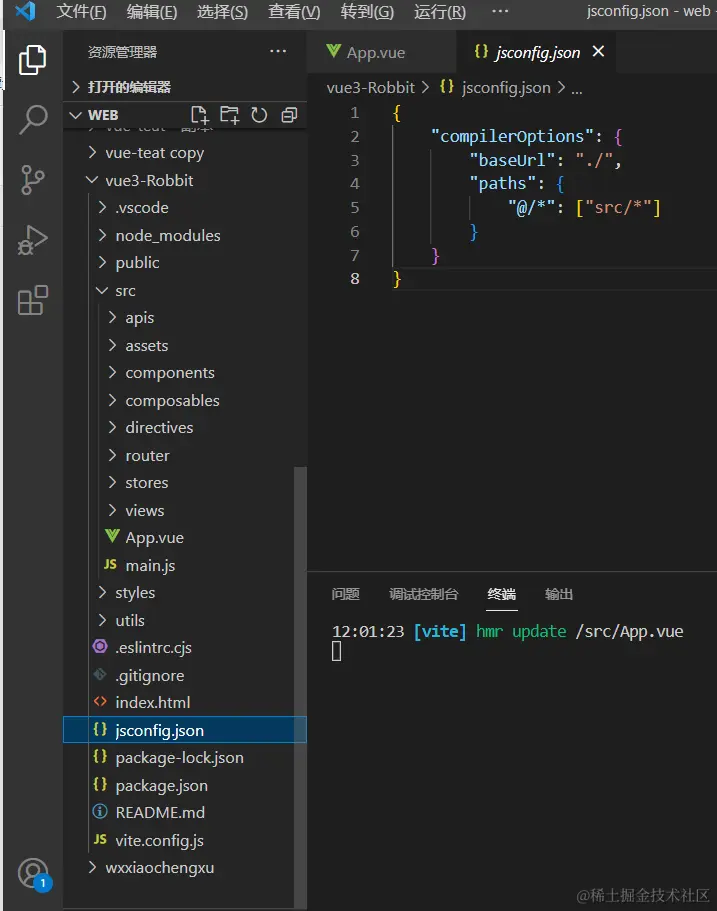The height and width of the screenshot is (911, 717).
Task: Open the 转到(G) menu
Action: (367, 12)
